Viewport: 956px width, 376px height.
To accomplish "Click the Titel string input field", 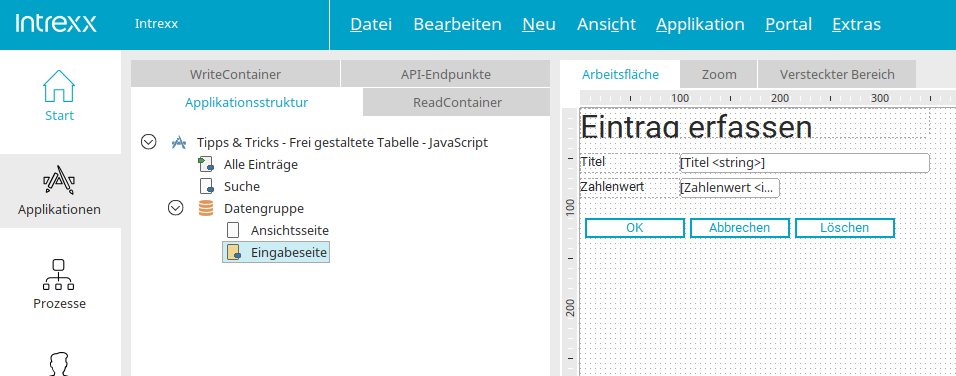I will pyautogui.click(x=804, y=163).
